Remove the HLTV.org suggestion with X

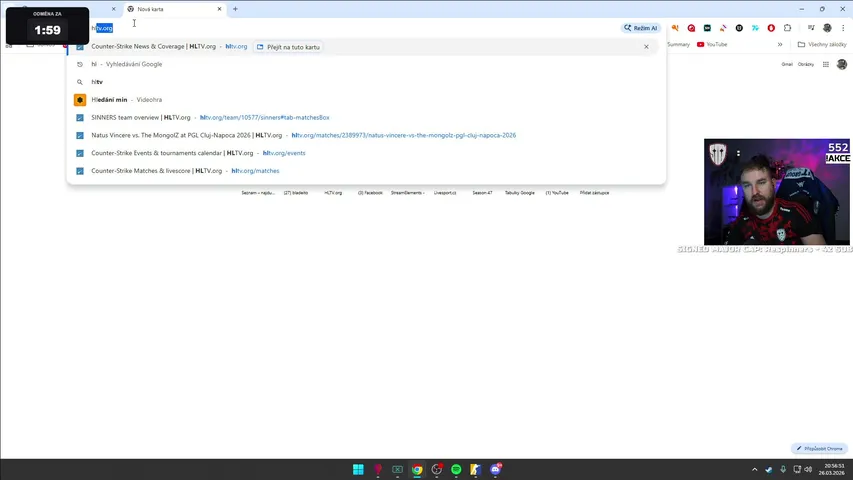[x=646, y=47]
